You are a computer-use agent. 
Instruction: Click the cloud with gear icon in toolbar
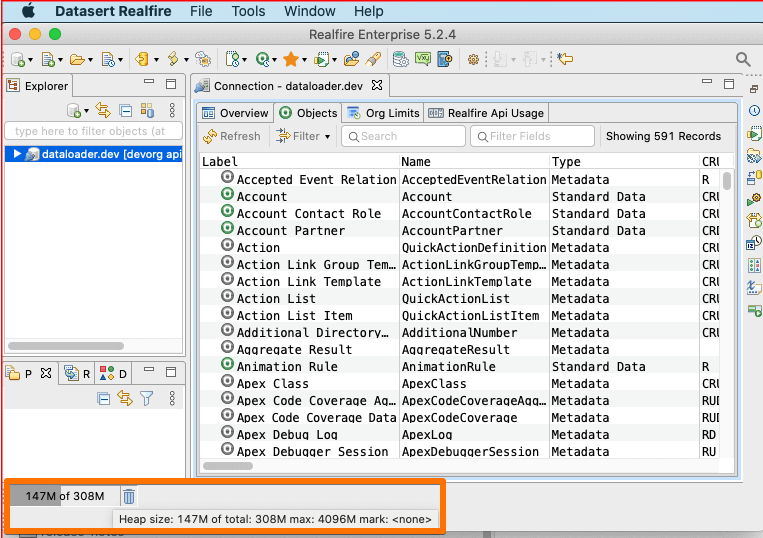(203, 59)
